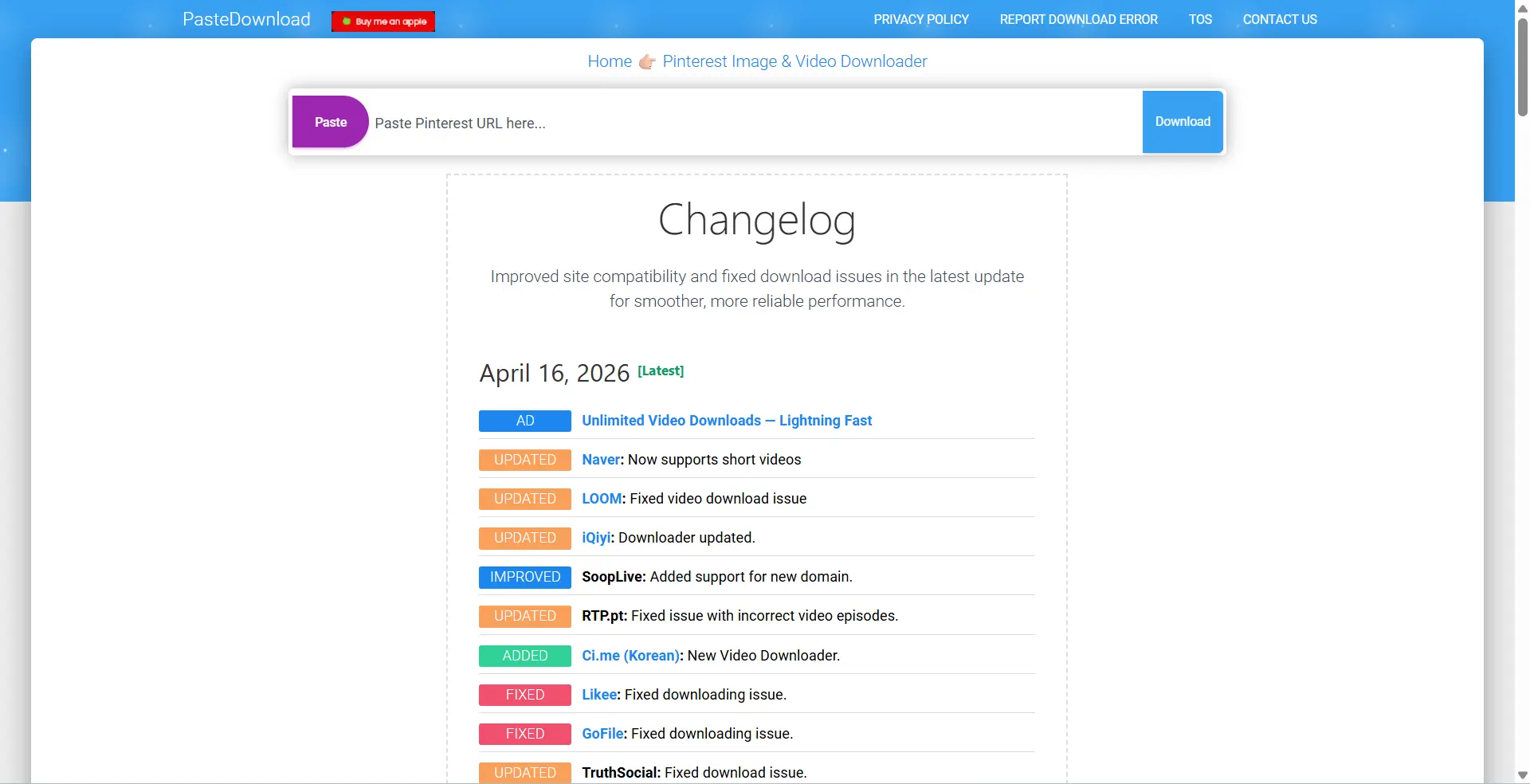Open the Privacy Policy menu item
Viewport: 1530px width, 784px height.
point(921,19)
